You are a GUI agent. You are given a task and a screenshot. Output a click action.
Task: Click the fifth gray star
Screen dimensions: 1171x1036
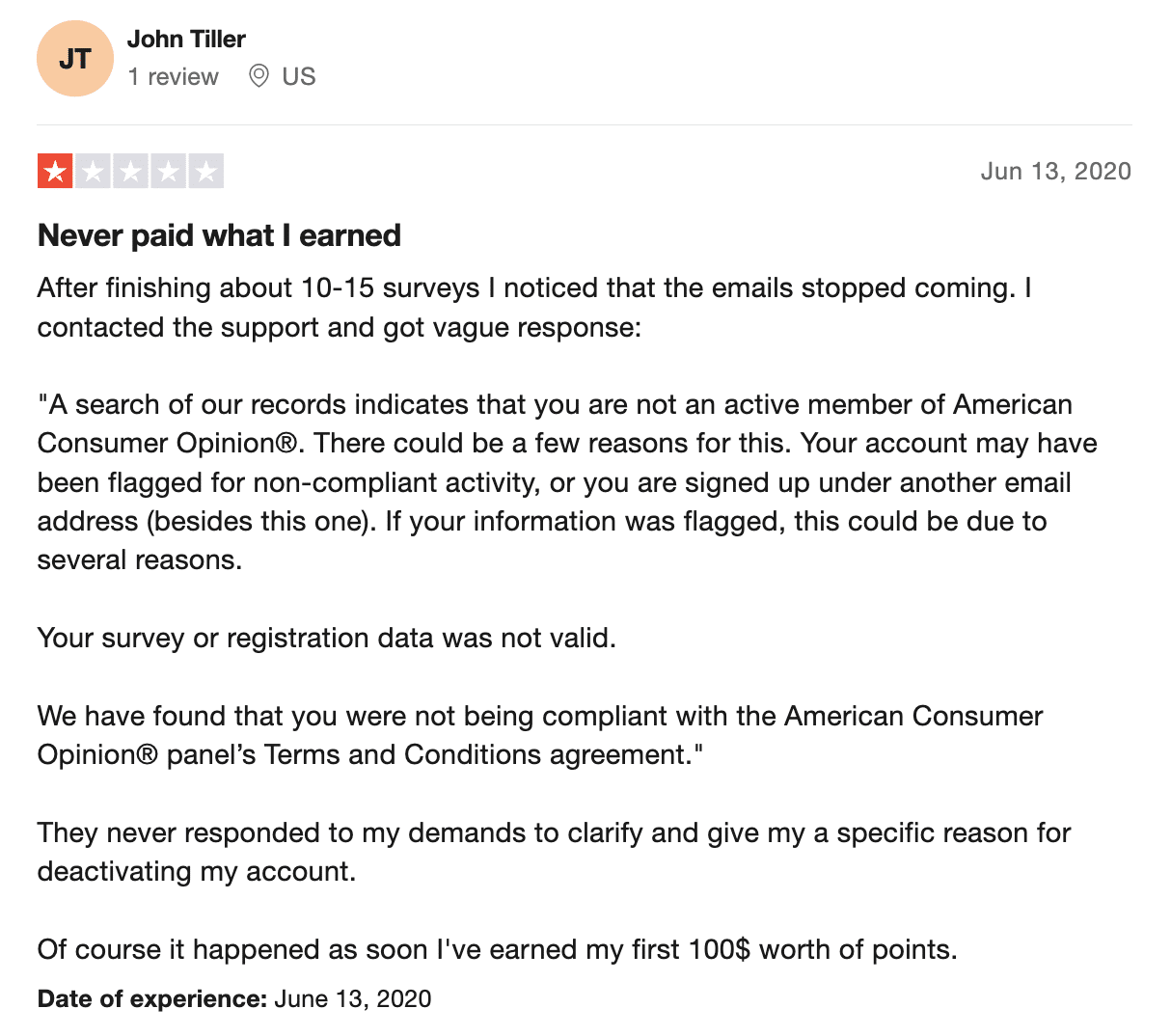click(205, 172)
